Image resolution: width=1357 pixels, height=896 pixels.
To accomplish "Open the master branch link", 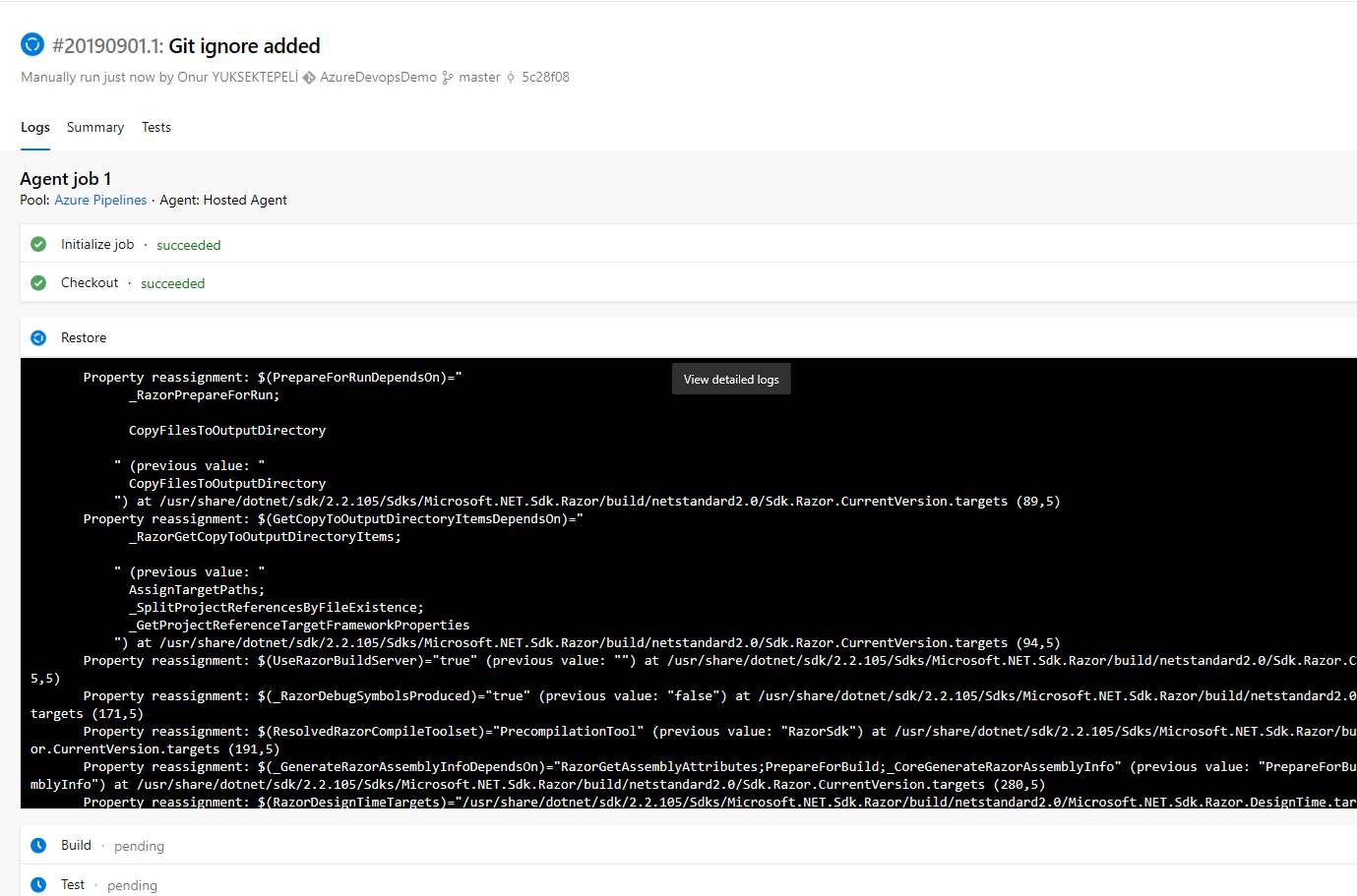I will click(x=479, y=78).
